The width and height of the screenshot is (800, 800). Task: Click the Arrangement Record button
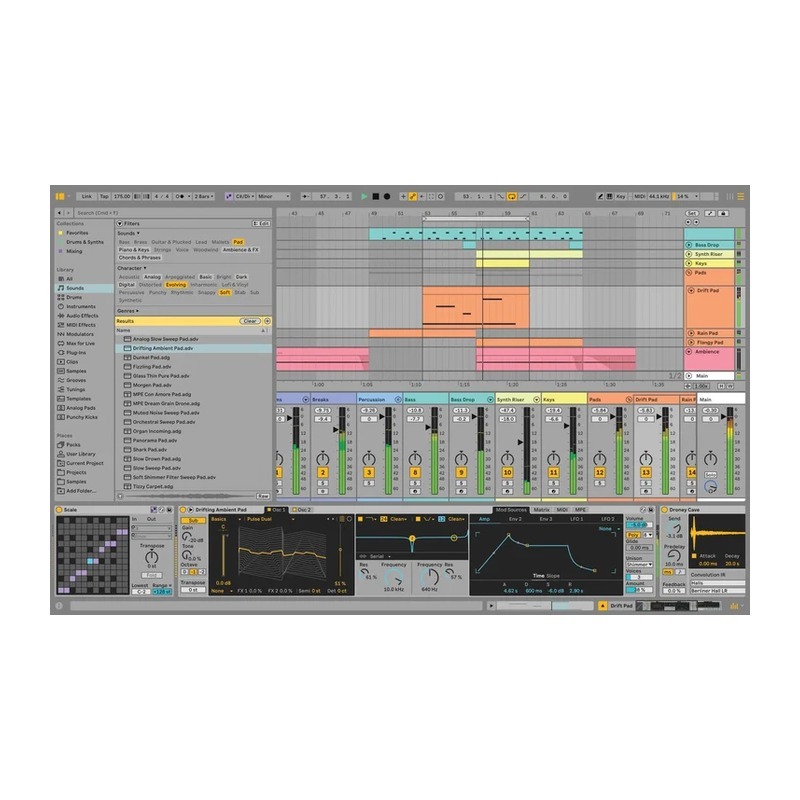point(387,196)
